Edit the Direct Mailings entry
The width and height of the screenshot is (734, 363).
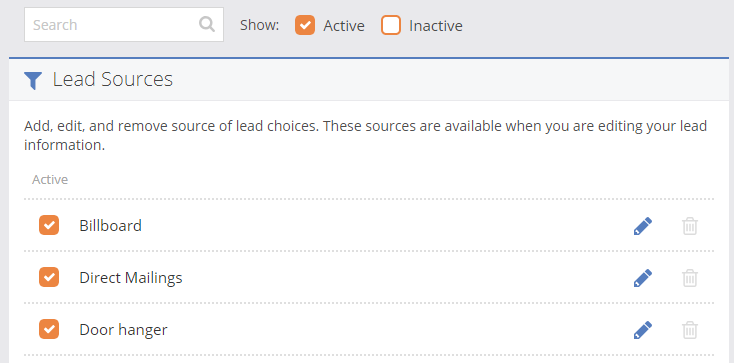click(643, 278)
